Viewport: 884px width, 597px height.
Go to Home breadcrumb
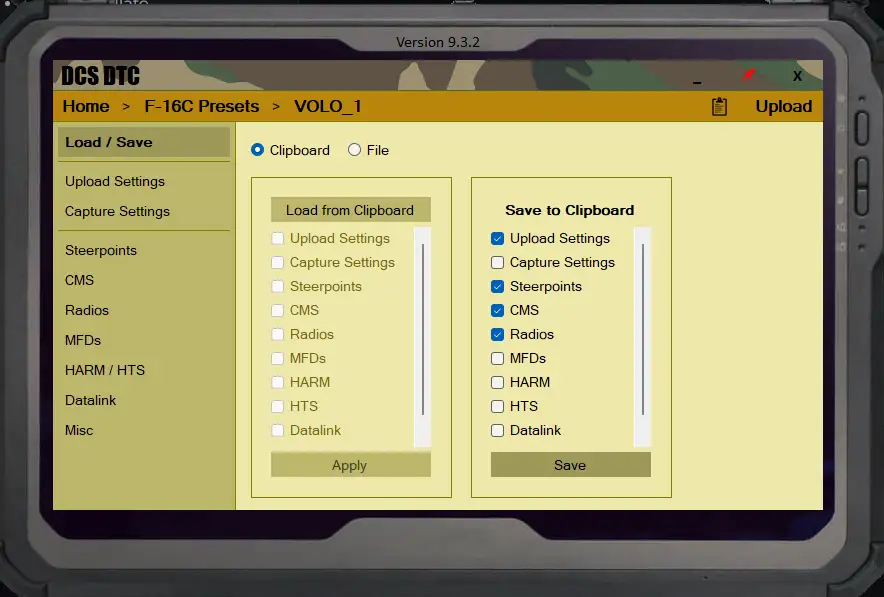tap(86, 107)
